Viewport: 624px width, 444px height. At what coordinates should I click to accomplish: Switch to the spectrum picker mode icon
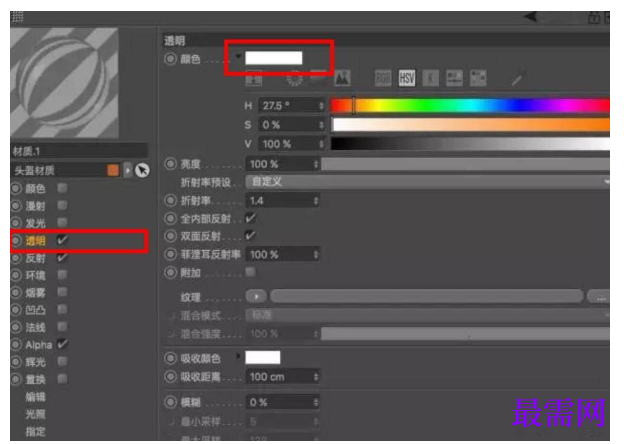[318, 78]
